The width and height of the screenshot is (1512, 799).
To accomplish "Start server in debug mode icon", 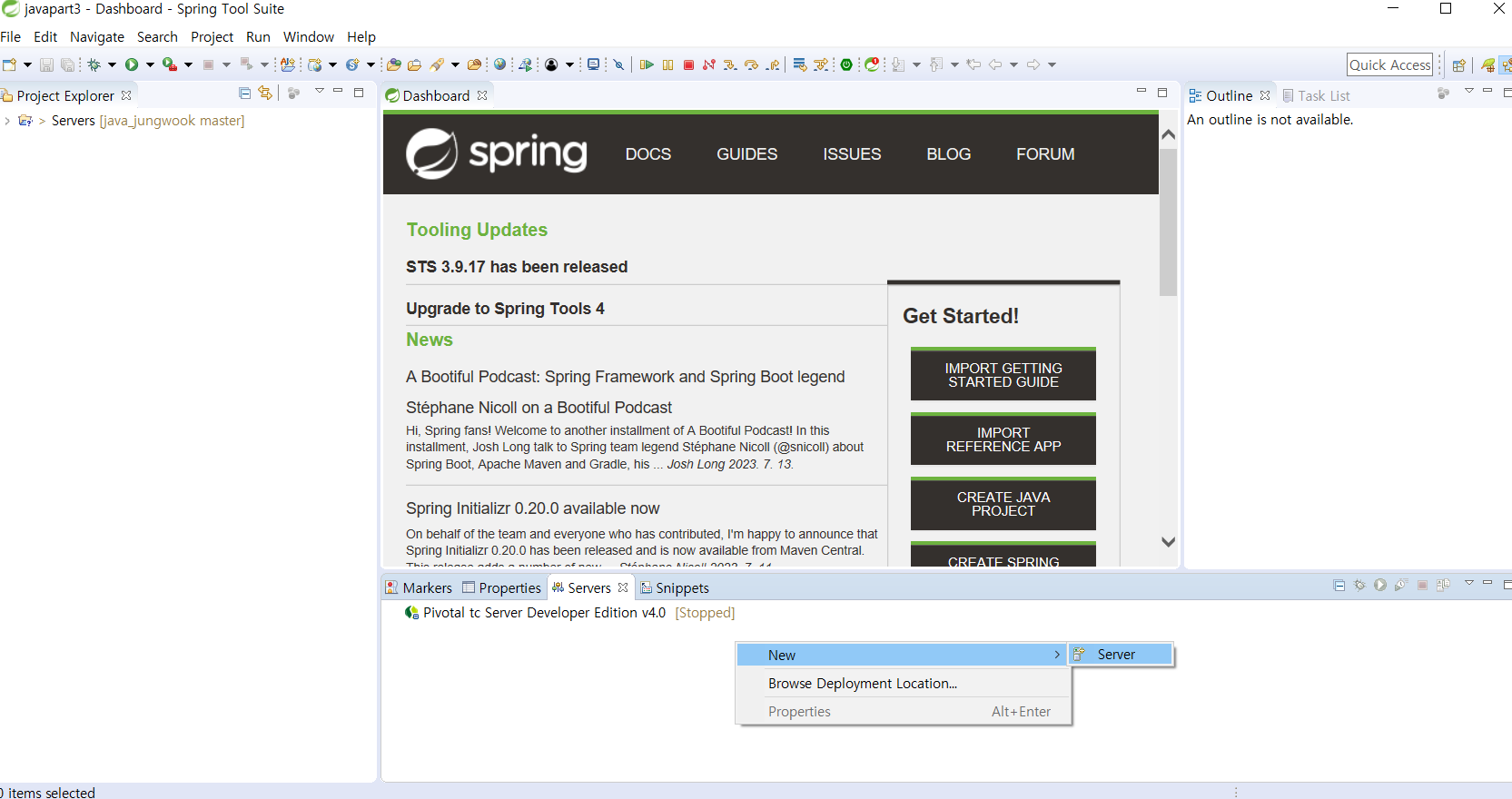I will [1359, 585].
